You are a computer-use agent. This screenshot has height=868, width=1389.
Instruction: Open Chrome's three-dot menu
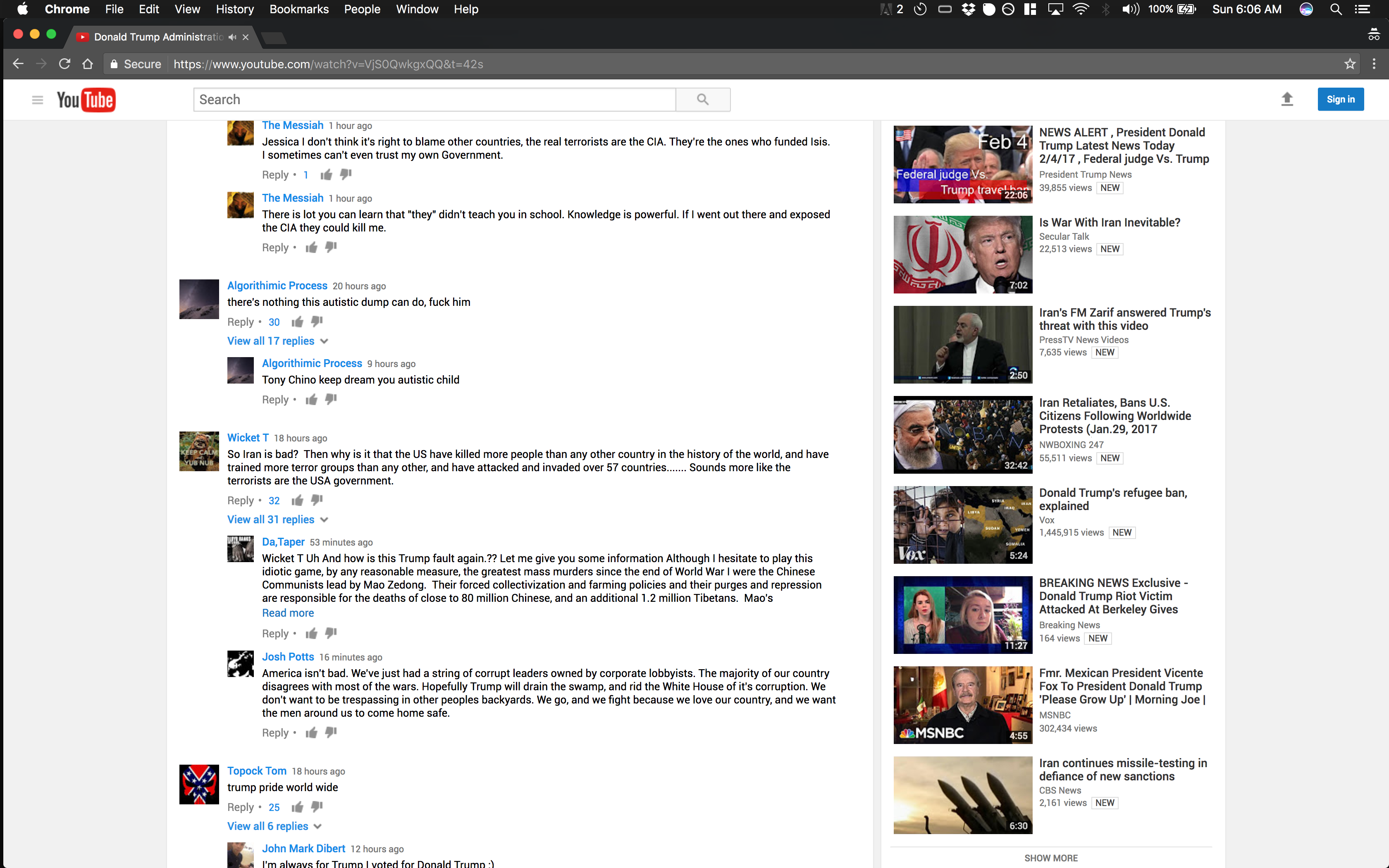tap(1374, 64)
